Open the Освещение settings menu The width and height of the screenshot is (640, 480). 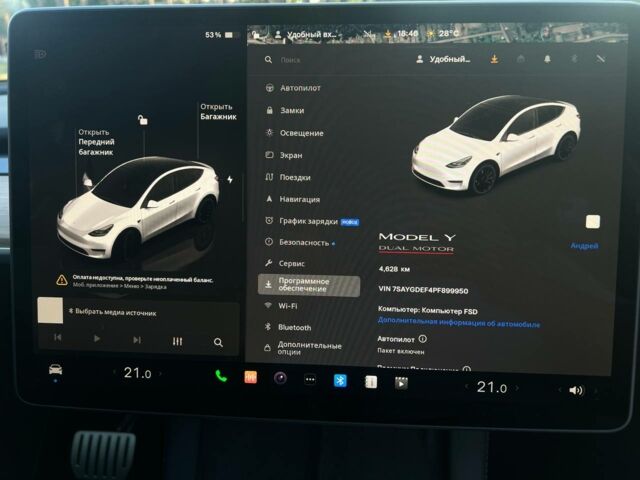(294, 133)
